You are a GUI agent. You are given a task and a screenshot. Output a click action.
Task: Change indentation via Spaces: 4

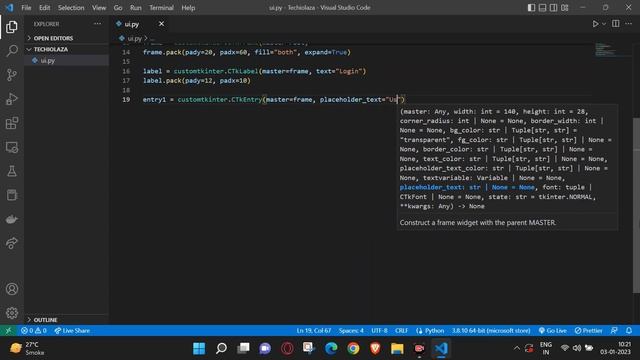pyautogui.click(x=351, y=331)
